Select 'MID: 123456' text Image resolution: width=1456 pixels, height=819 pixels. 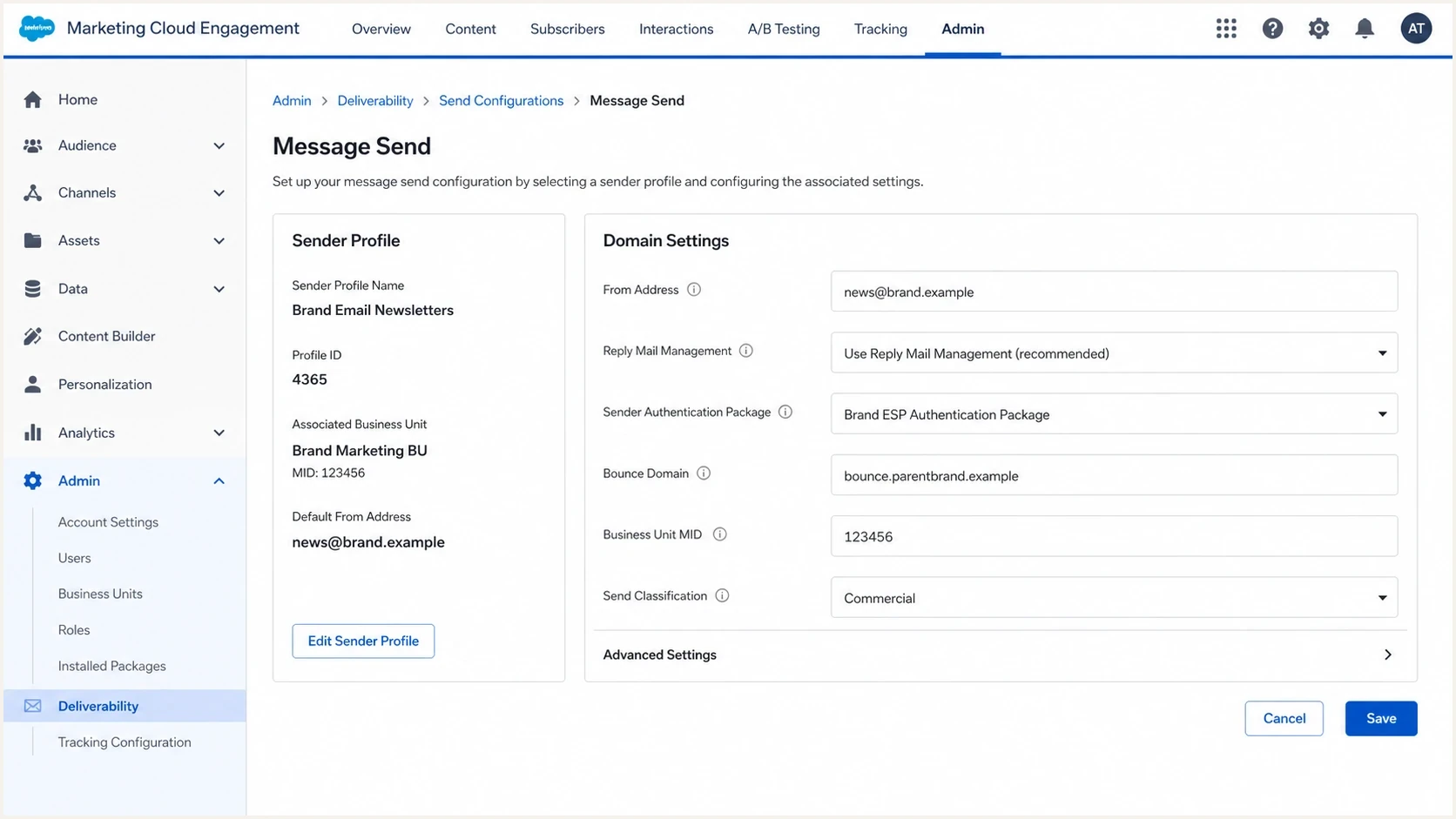pos(328,473)
